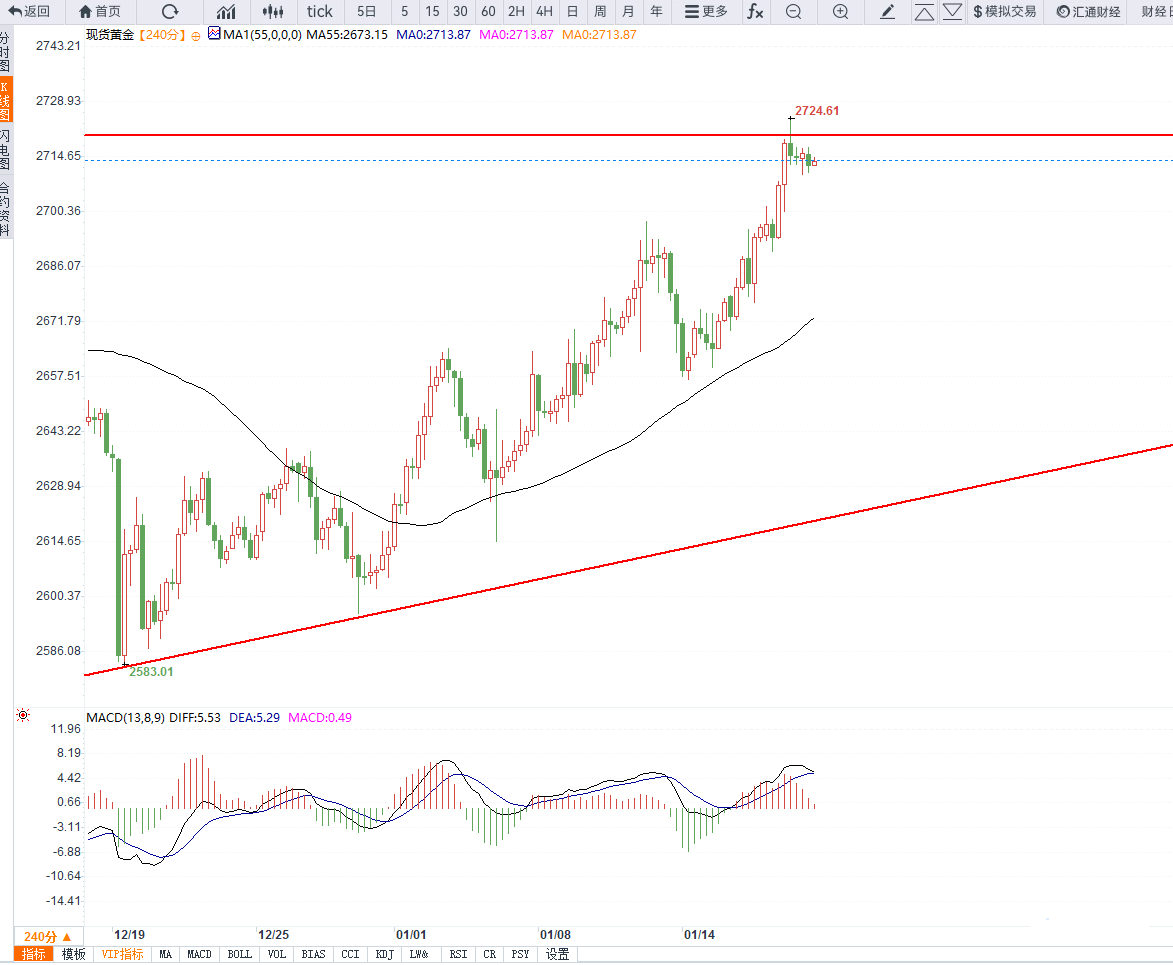Select the monthly 月 timeframe
Image resolution: width=1173 pixels, height=965 pixels.
point(628,11)
